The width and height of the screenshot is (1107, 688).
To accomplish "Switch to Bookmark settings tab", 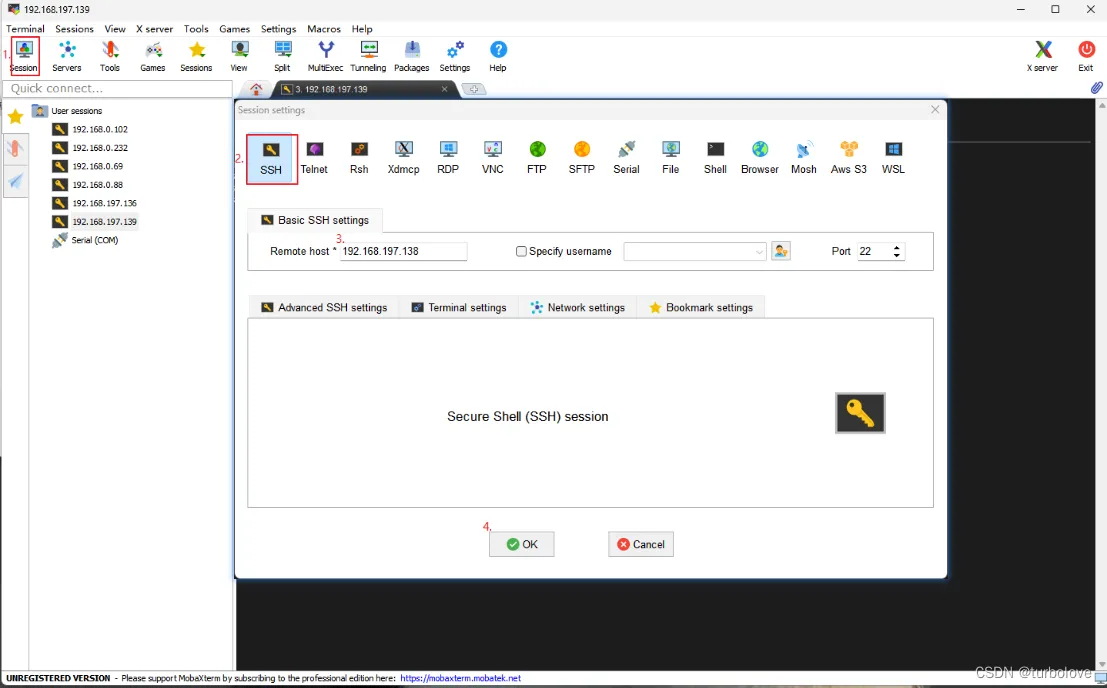I will pos(701,308).
